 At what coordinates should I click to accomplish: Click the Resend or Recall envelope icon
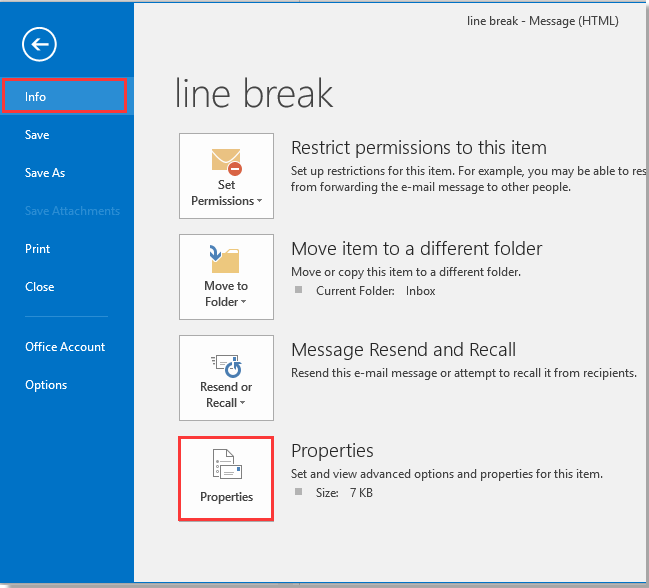226,362
